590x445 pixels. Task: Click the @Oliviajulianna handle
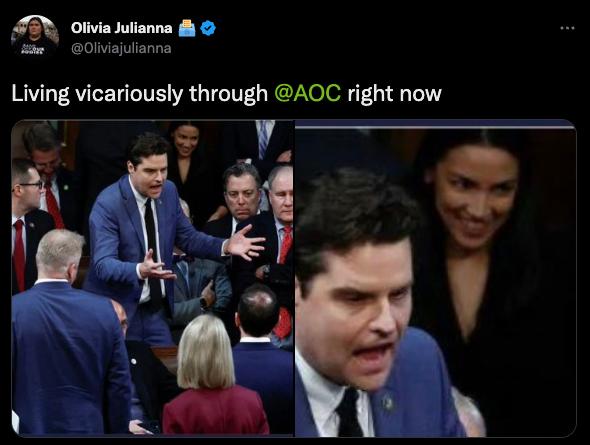point(121,48)
